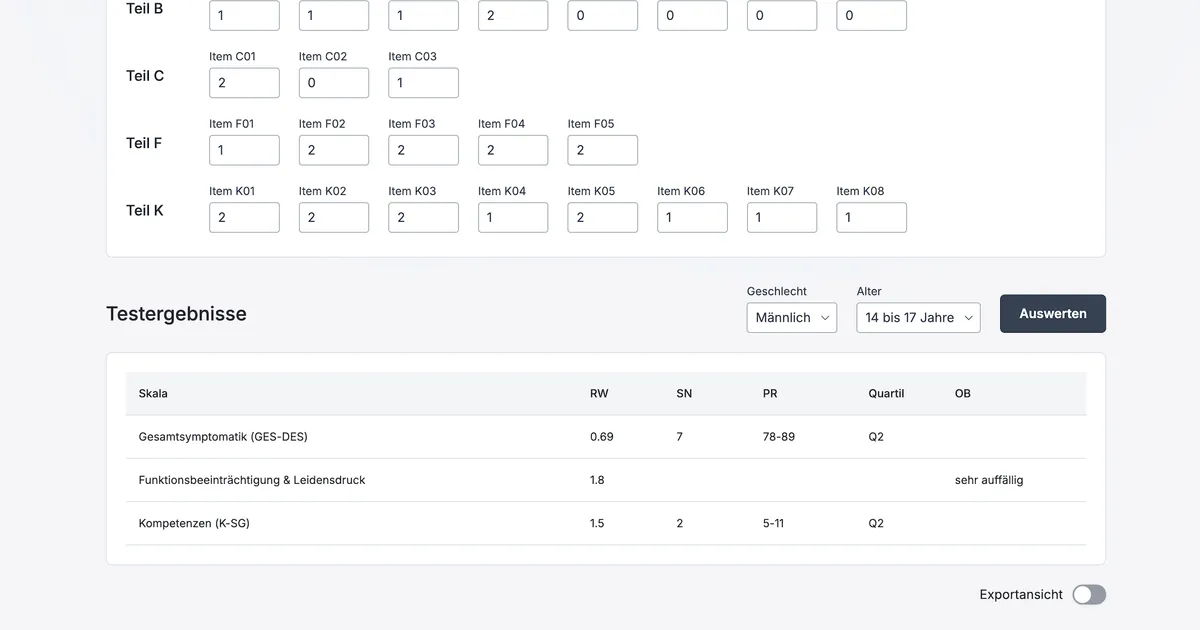Toggle the Exportansicht switch

[1088, 595]
